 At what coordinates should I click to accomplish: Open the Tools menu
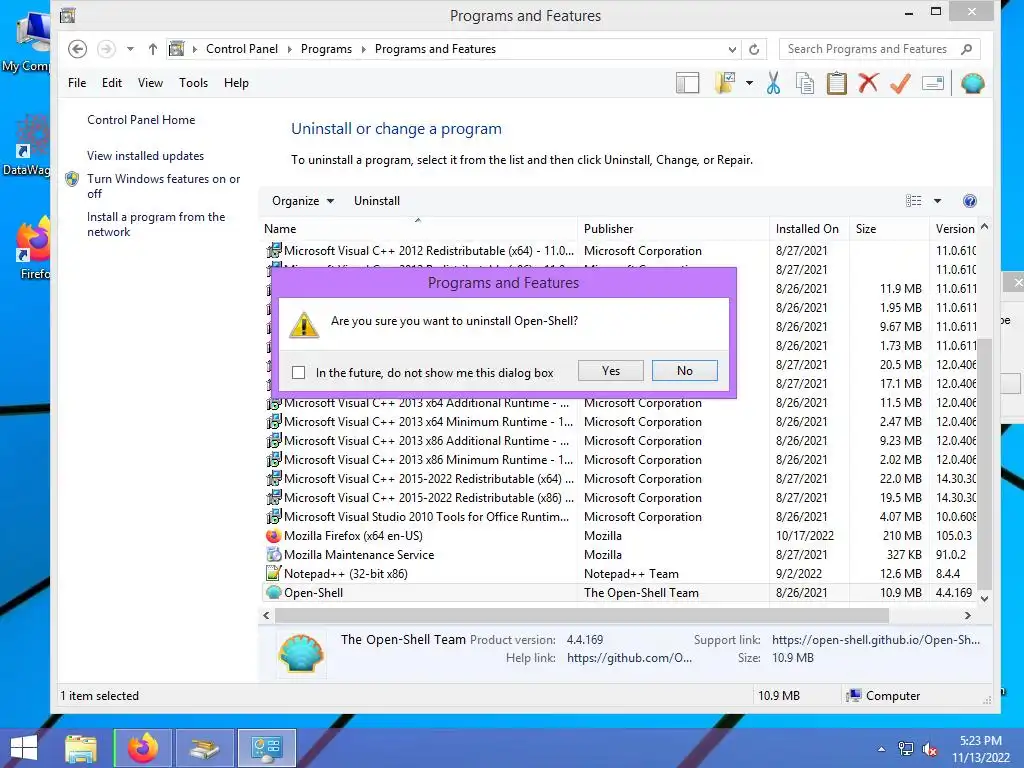tap(193, 83)
